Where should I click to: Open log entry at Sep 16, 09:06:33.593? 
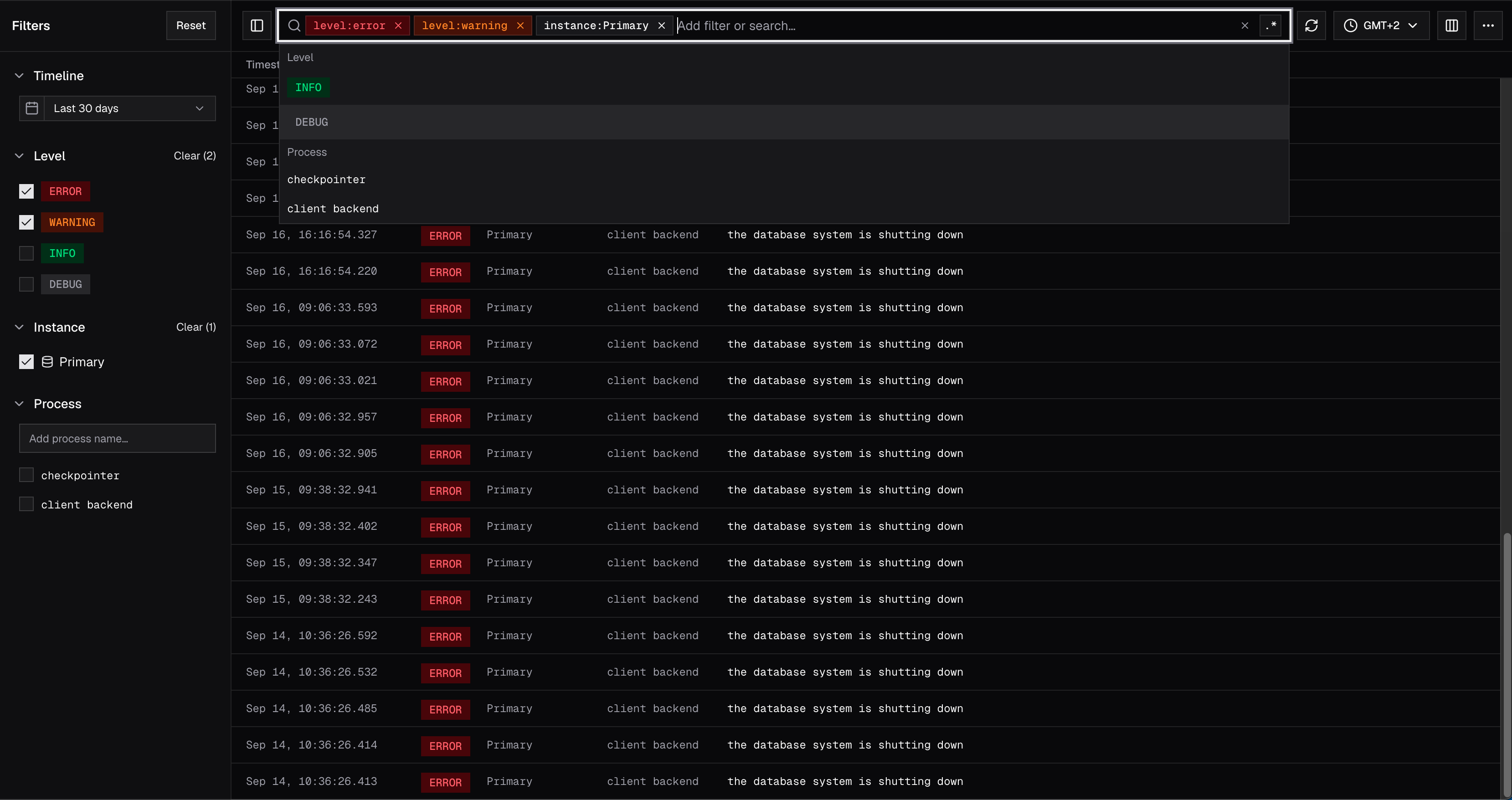tap(866, 308)
